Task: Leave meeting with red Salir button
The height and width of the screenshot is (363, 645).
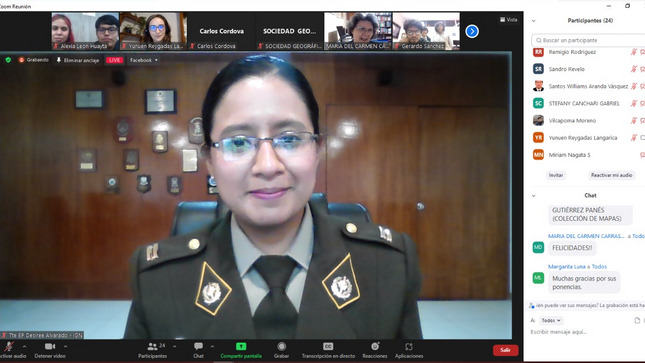Action: click(x=506, y=350)
